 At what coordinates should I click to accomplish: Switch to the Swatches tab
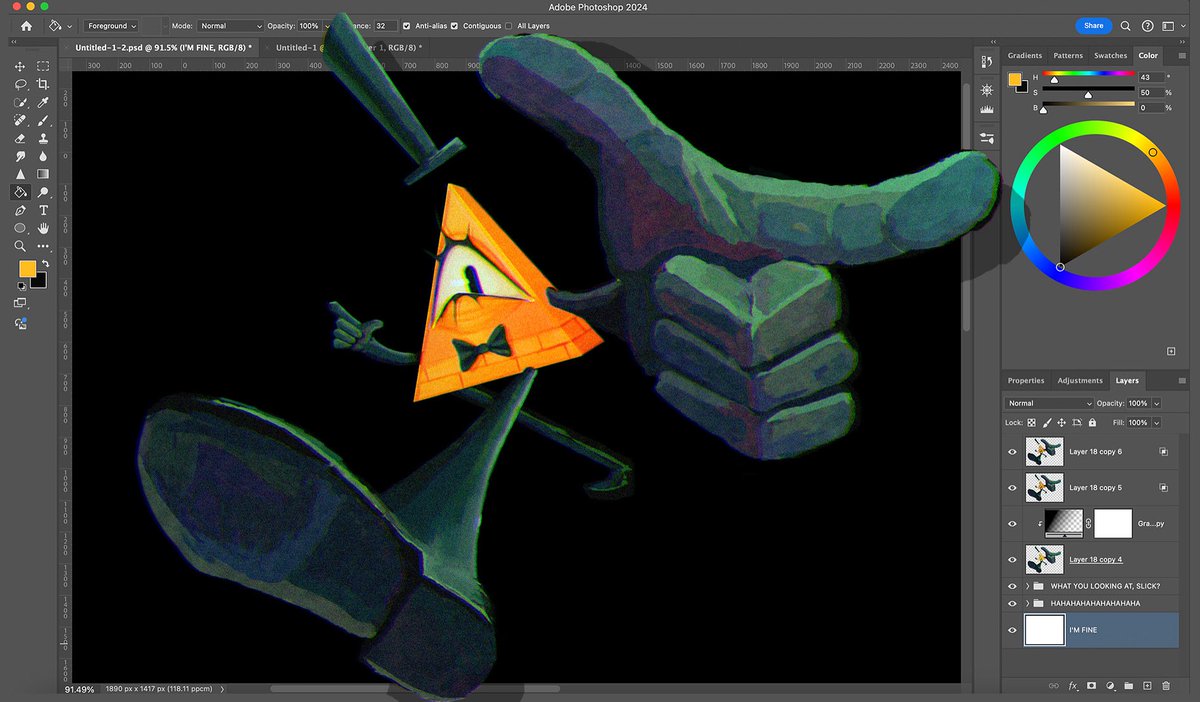tap(1111, 56)
